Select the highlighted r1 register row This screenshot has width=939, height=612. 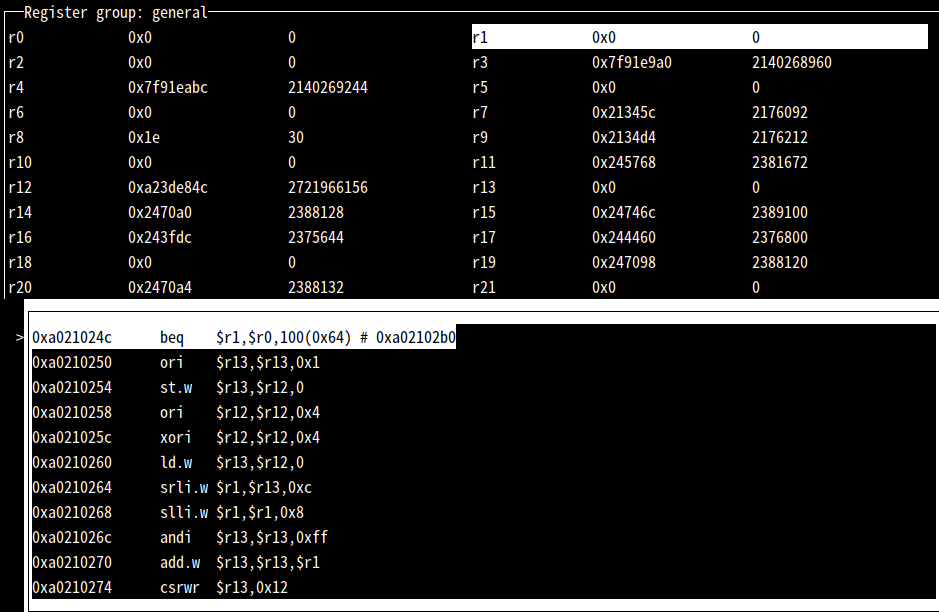point(699,38)
